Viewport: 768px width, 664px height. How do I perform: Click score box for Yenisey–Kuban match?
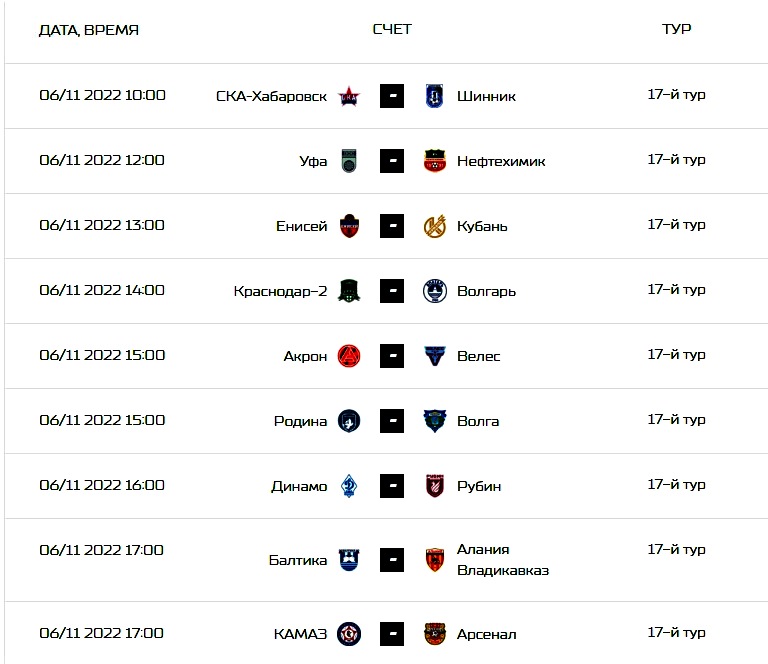(392, 226)
